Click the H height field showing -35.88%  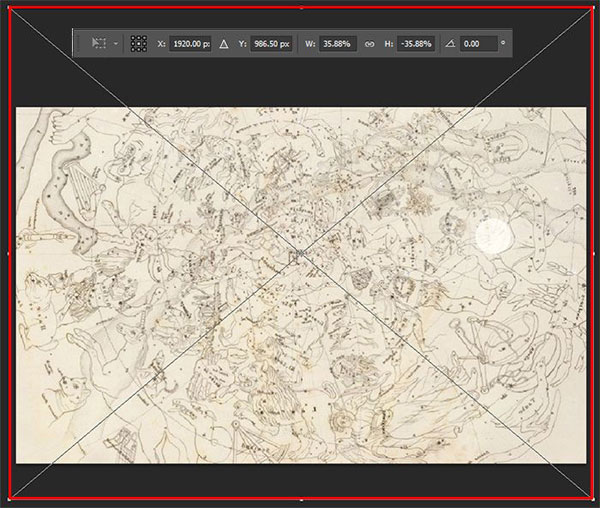tap(416, 44)
